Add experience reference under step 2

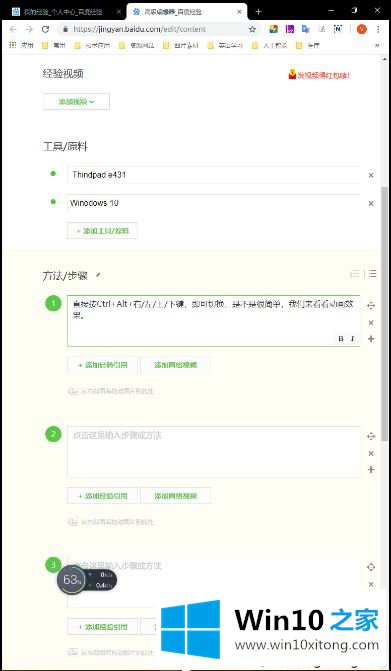[102, 496]
